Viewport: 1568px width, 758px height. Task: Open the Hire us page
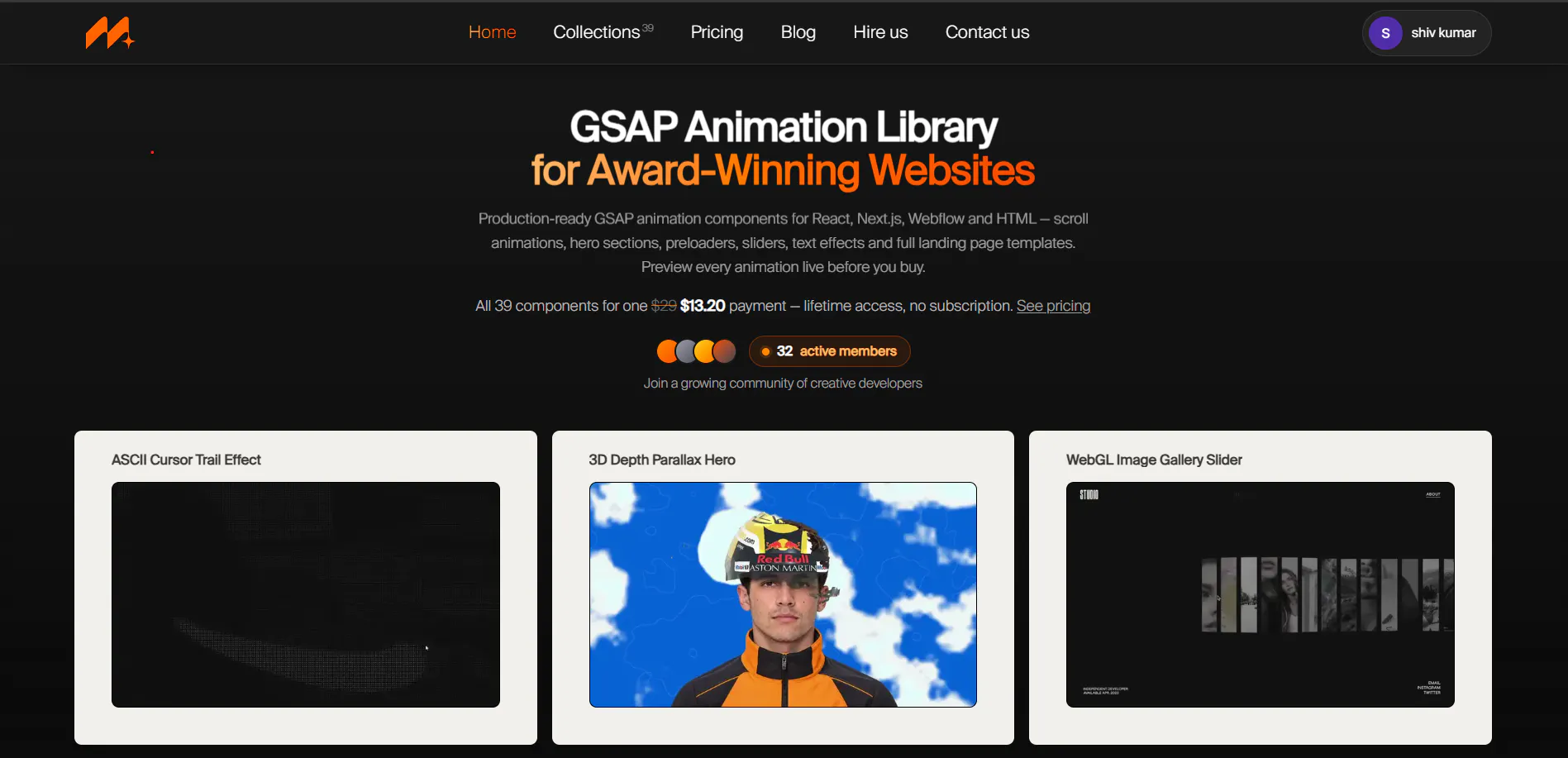point(880,32)
